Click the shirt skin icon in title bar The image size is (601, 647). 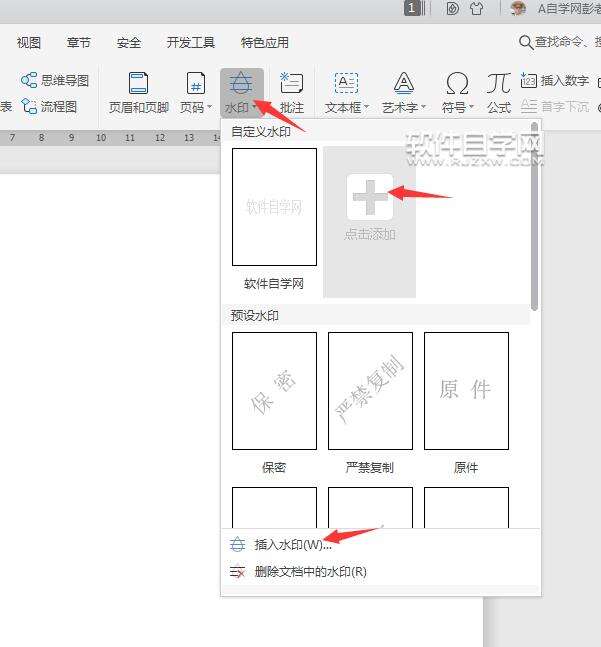[x=476, y=9]
